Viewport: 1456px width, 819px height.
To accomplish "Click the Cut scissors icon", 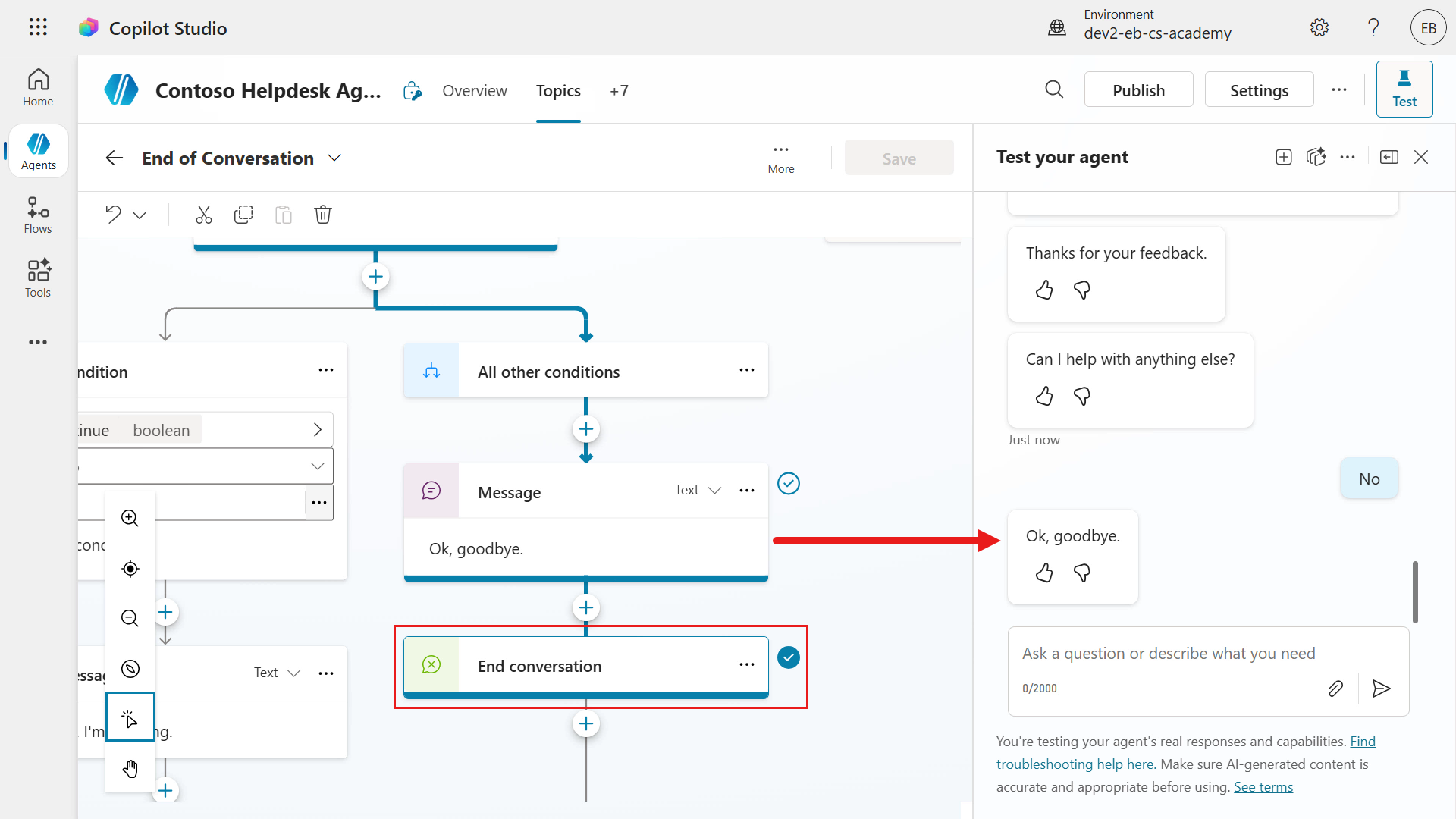I will pyautogui.click(x=203, y=215).
